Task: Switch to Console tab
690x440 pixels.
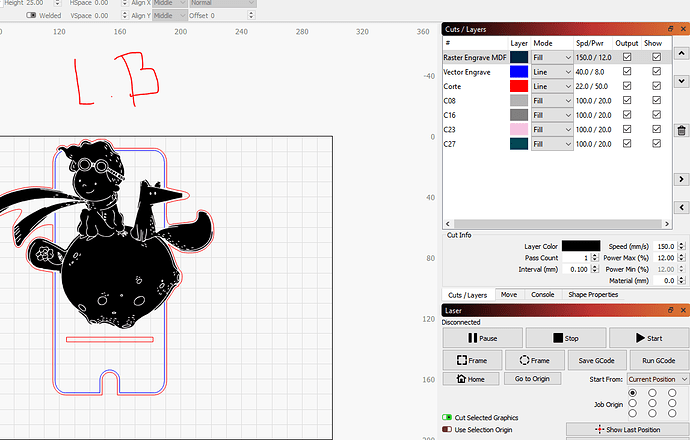Action: coord(542,294)
